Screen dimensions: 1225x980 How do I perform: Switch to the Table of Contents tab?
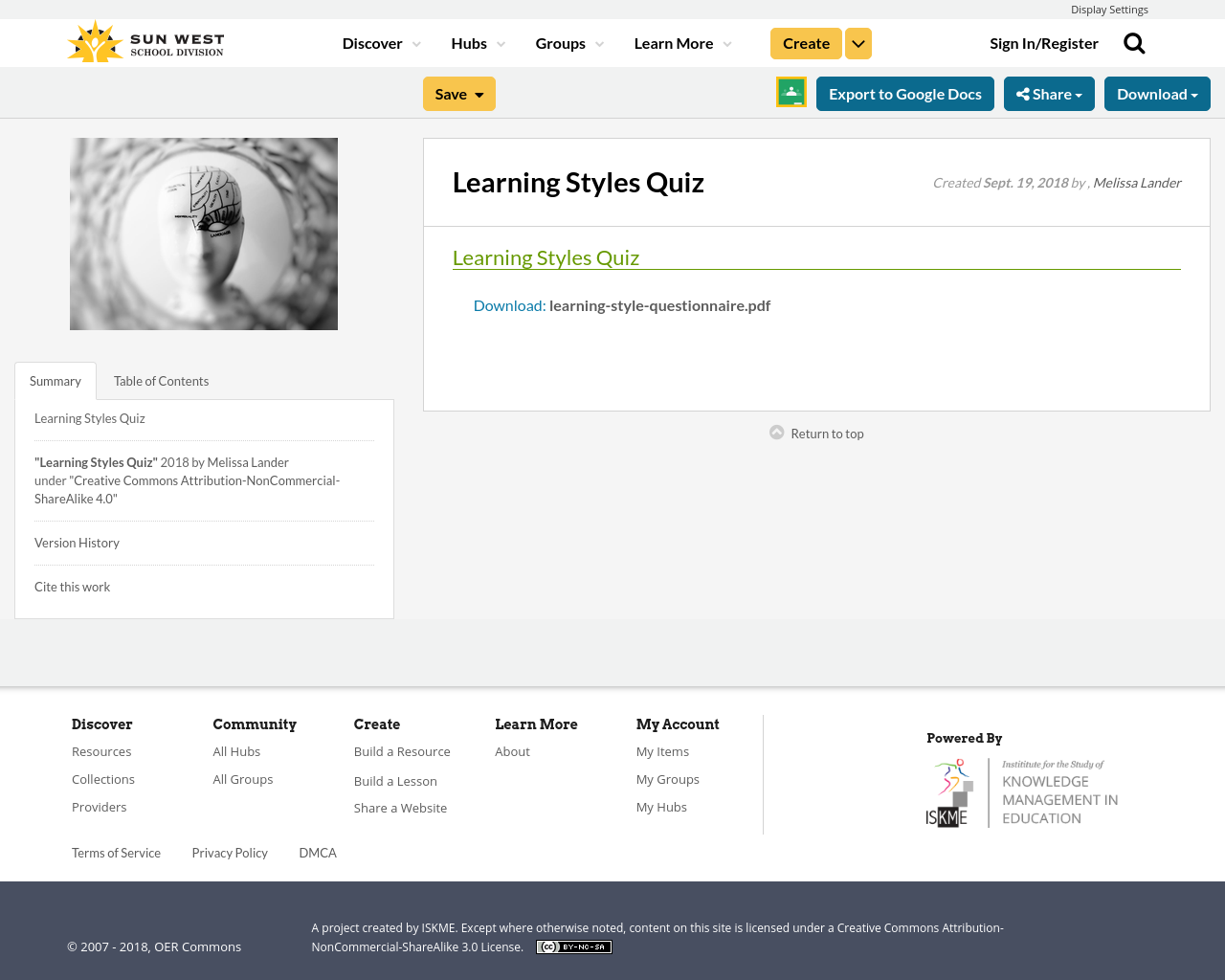coord(161,380)
